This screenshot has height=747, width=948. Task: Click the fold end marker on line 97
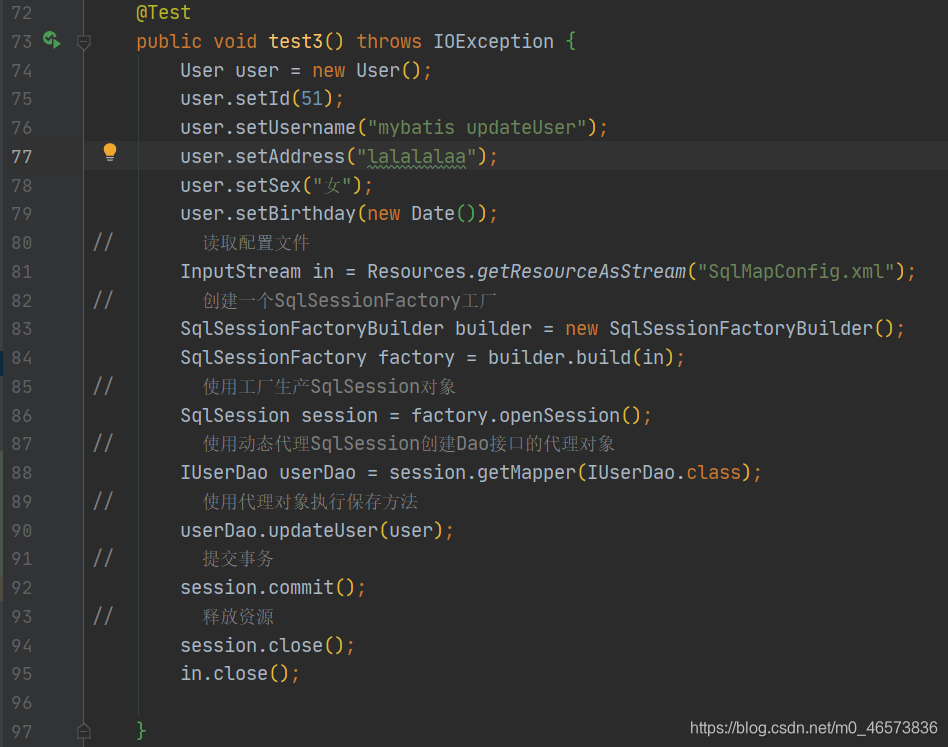tap(84, 731)
